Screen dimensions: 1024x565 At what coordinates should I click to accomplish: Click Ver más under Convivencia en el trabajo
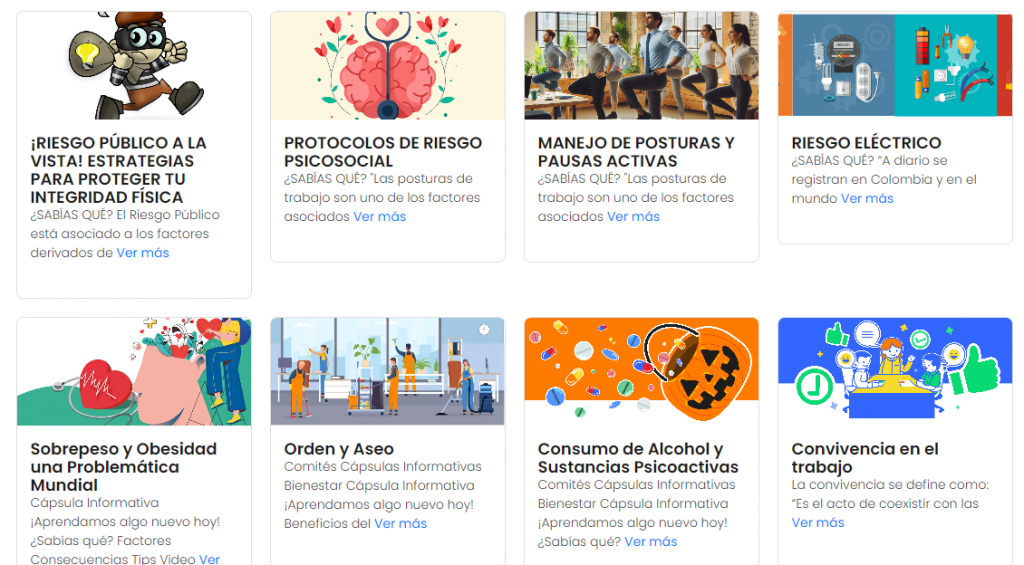[x=818, y=523]
